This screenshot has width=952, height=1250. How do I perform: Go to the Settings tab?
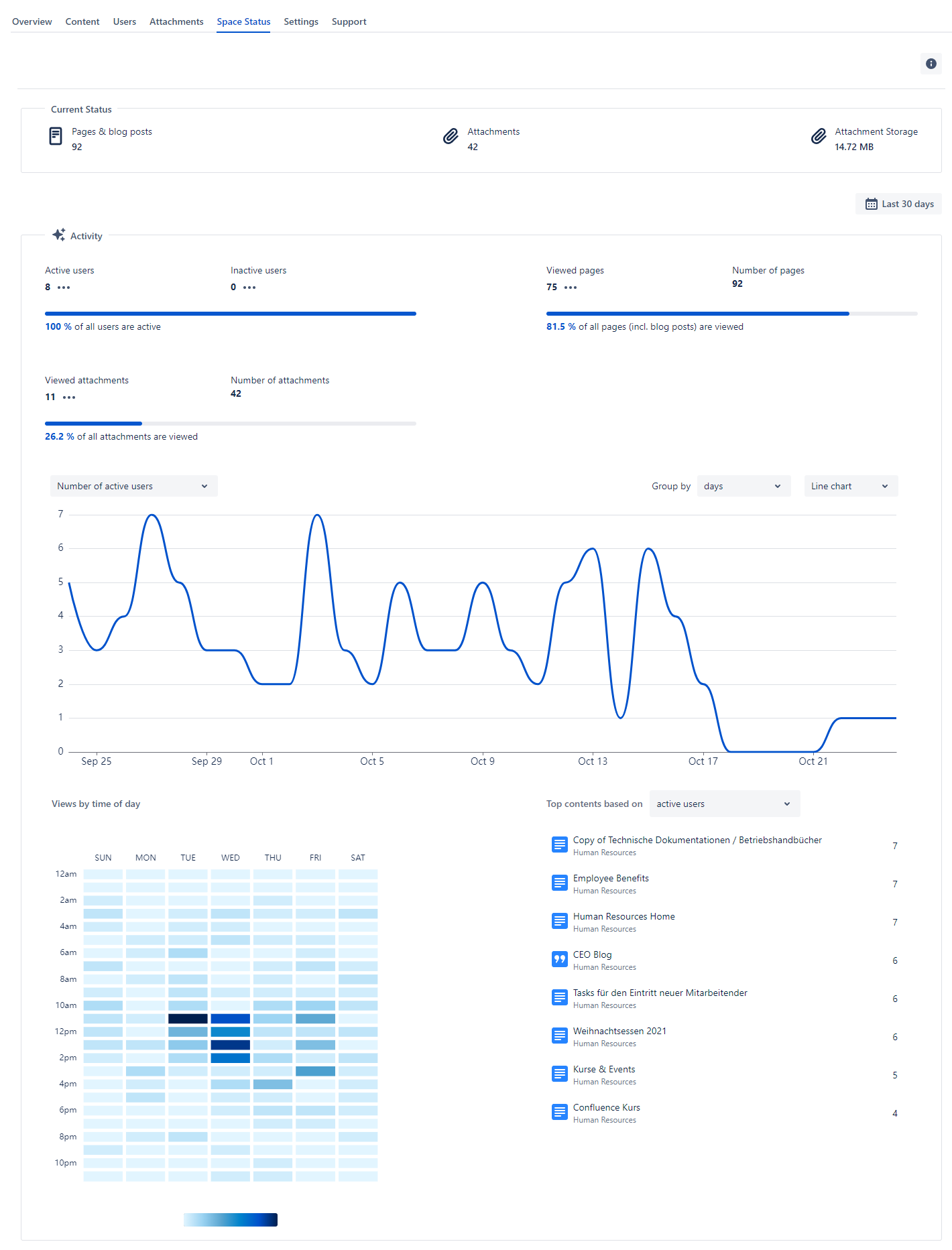coord(301,21)
